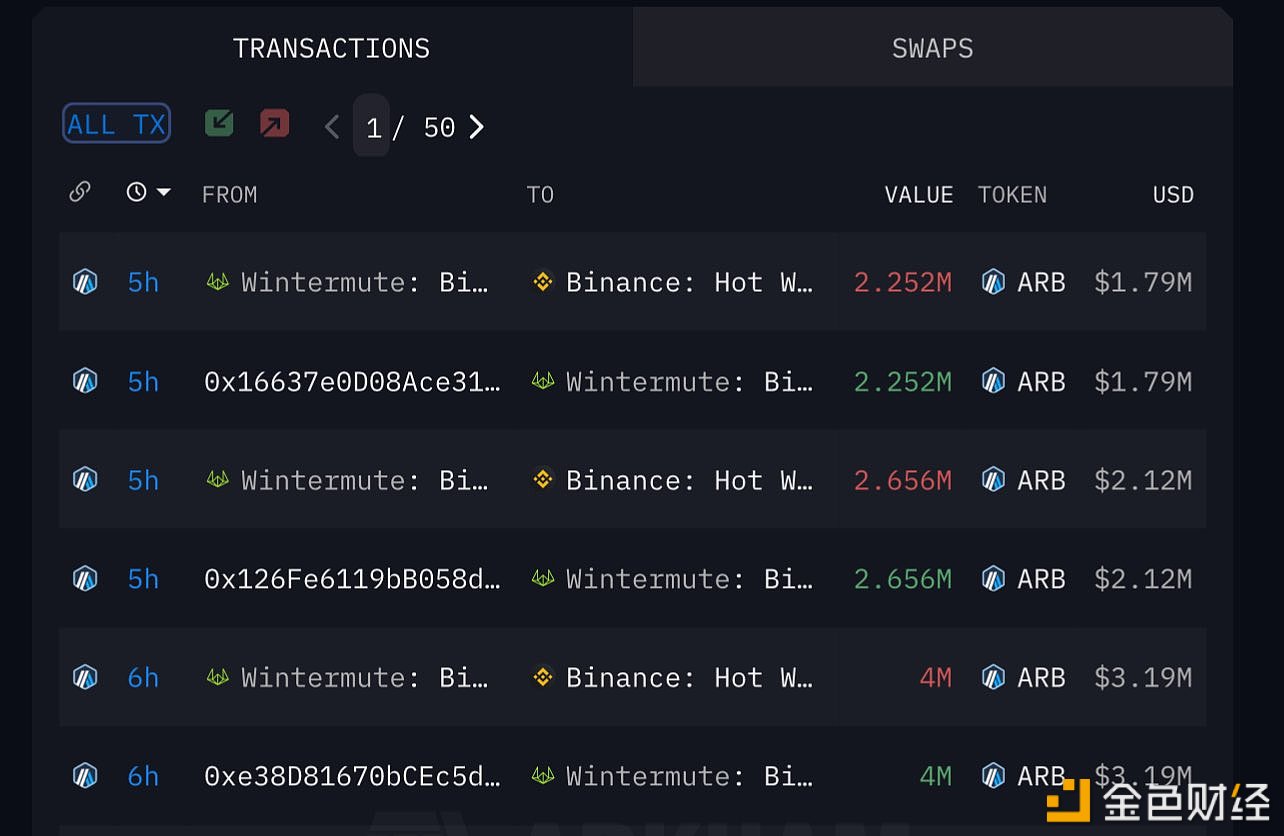
Task: Filter by incoming transactions green arrow
Action: pyautogui.click(x=219, y=123)
